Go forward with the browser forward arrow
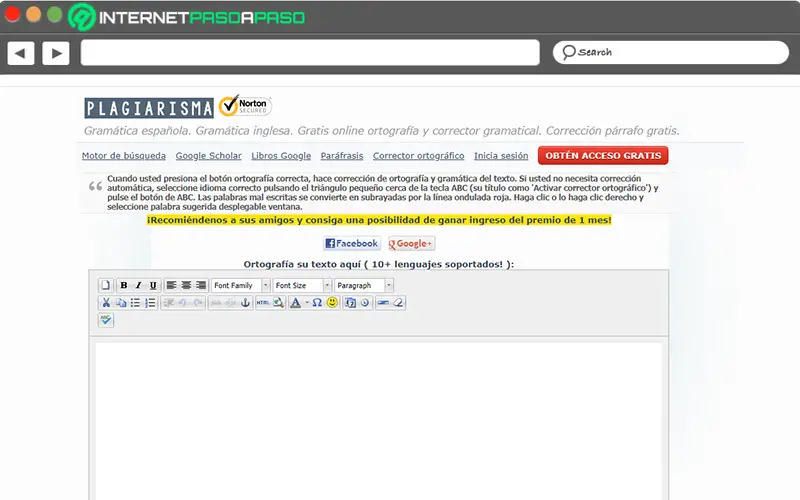Screen dimensions: 800x500 (x=56, y=53)
